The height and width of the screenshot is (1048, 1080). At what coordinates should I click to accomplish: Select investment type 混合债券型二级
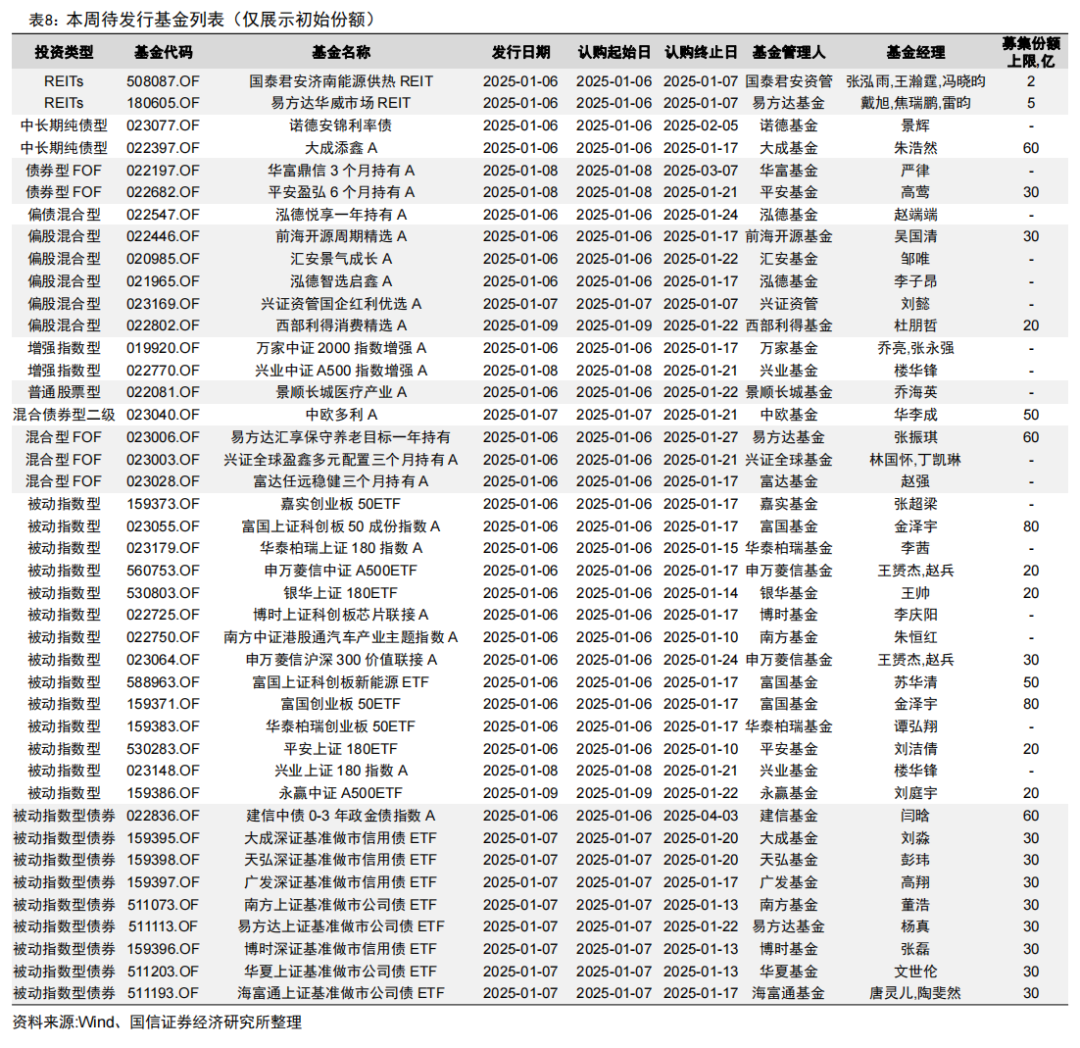[64, 415]
